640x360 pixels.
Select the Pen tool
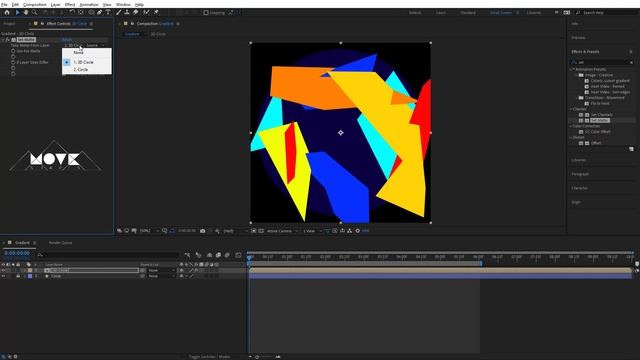pyautogui.click(x=100, y=13)
